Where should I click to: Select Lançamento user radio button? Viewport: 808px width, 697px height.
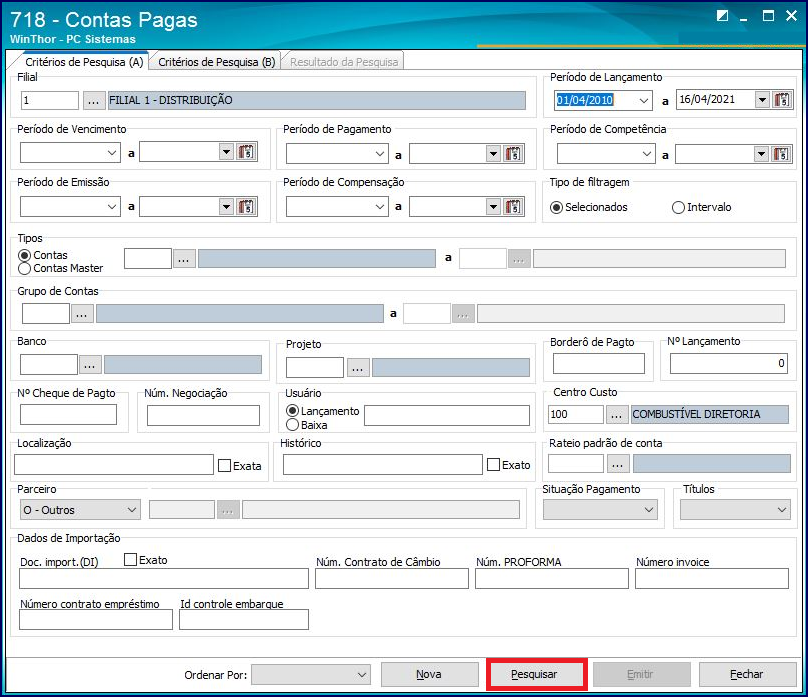[292, 411]
